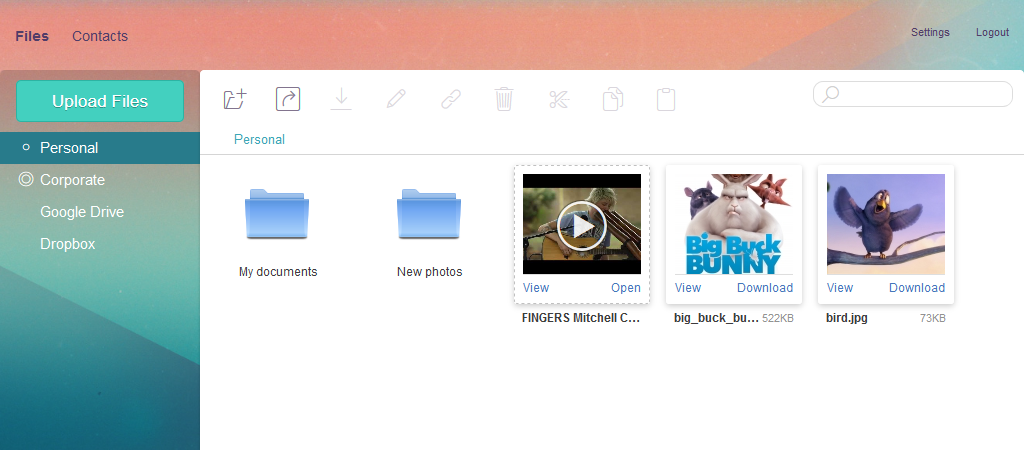Click inside the search field
1024x450 pixels.
pyautogui.click(x=920, y=94)
